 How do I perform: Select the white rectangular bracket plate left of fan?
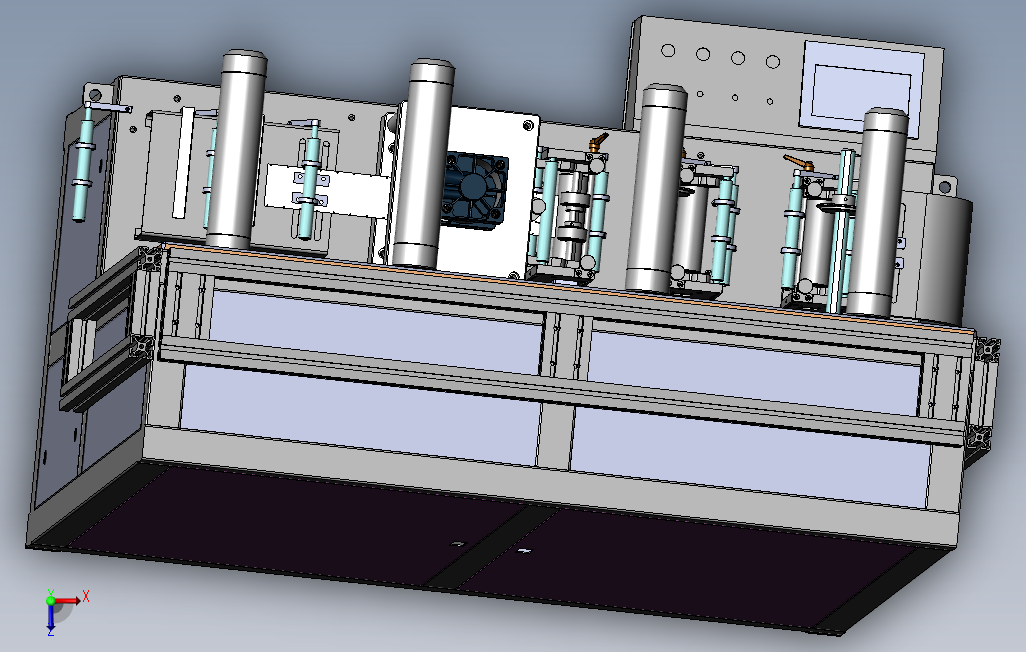point(327,189)
